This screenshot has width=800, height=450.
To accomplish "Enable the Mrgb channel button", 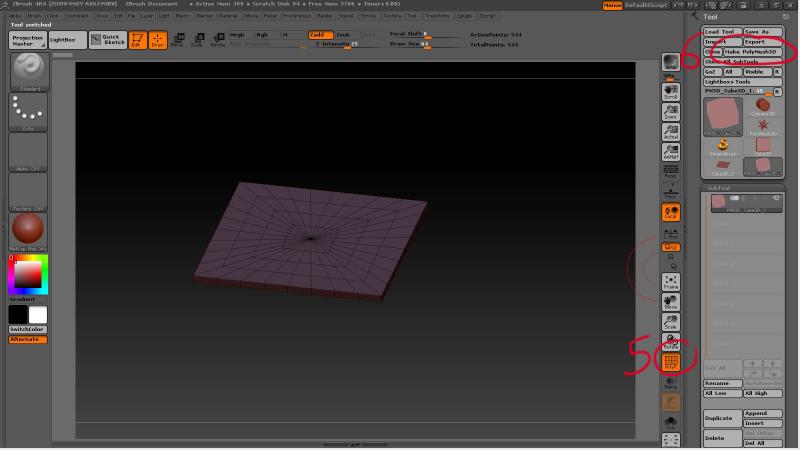I will [x=241, y=35].
